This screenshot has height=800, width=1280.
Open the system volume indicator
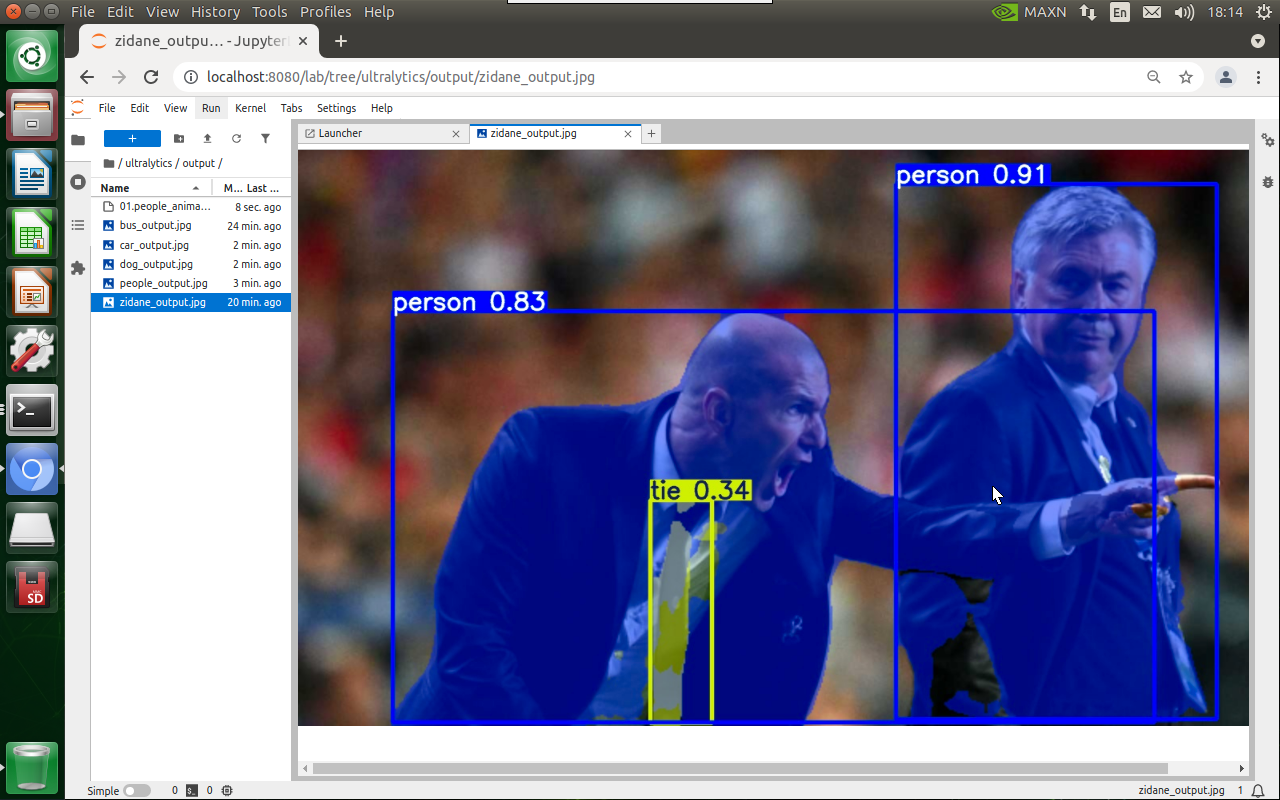pyautogui.click(x=1184, y=12)
